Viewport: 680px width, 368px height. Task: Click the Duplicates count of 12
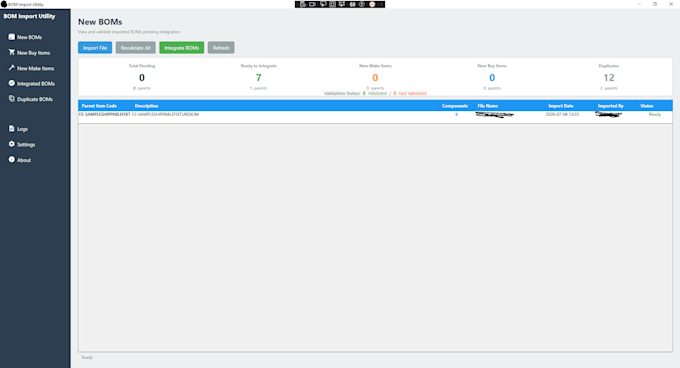click(609, 78)
